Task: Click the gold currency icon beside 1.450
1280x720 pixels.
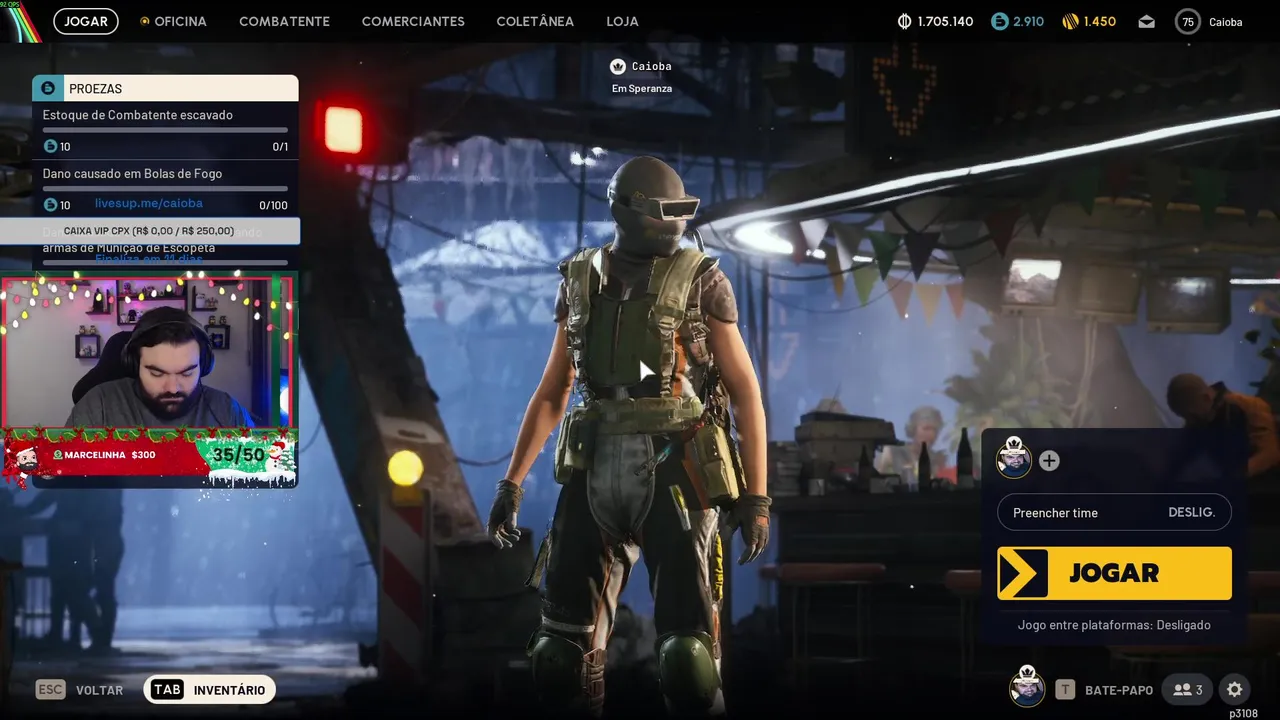Action: pyautogui.click(x=1071, y=21)
